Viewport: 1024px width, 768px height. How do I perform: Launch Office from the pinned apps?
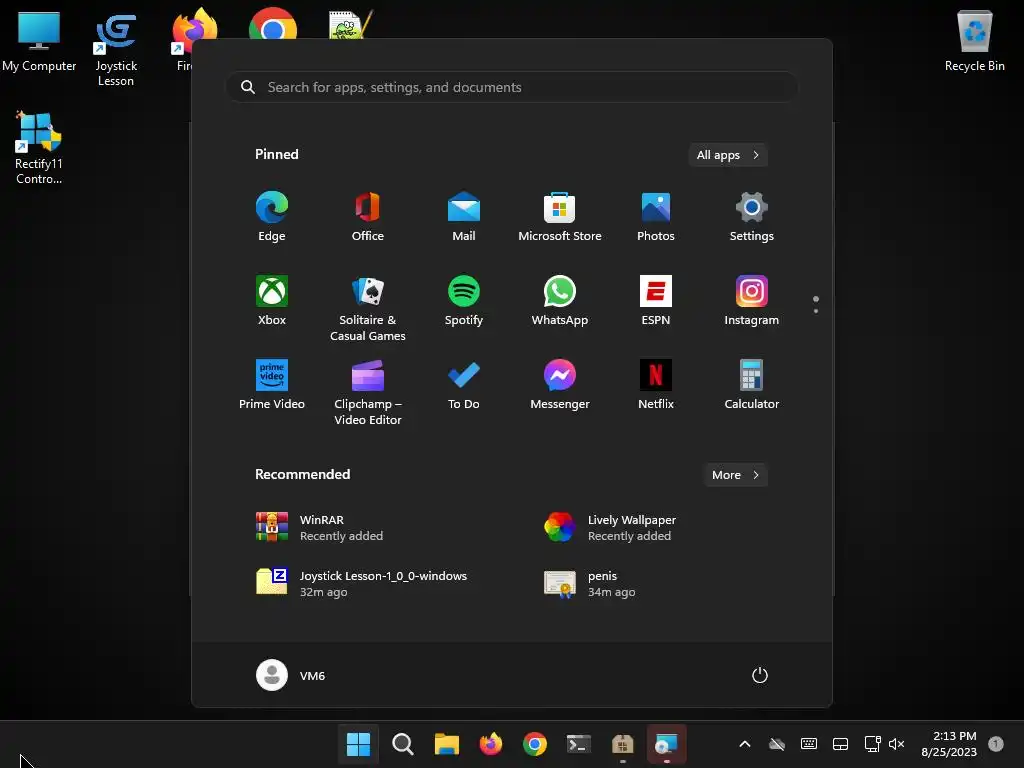point(368,217)
